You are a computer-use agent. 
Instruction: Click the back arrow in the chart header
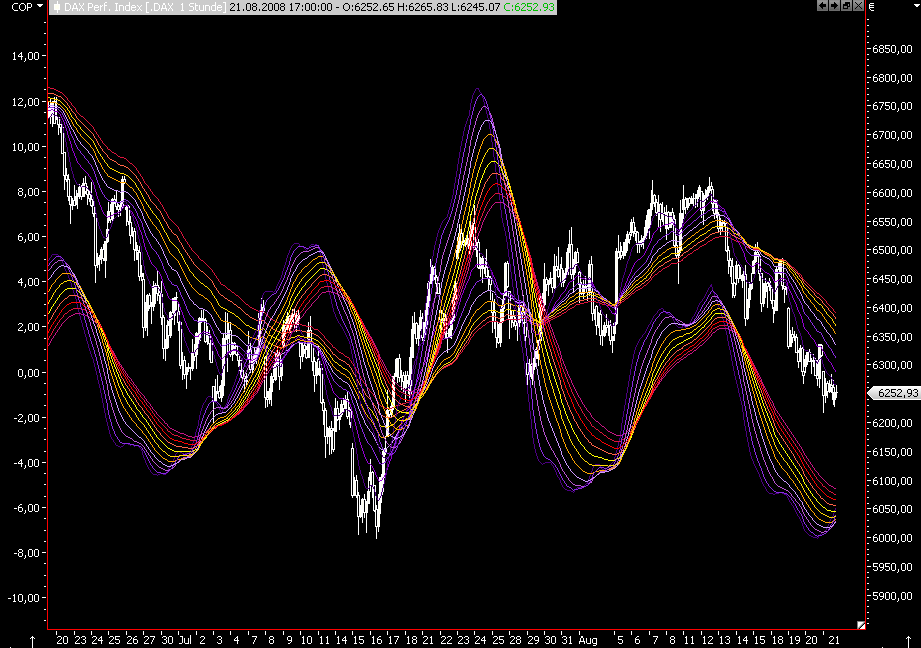(823, 6)
